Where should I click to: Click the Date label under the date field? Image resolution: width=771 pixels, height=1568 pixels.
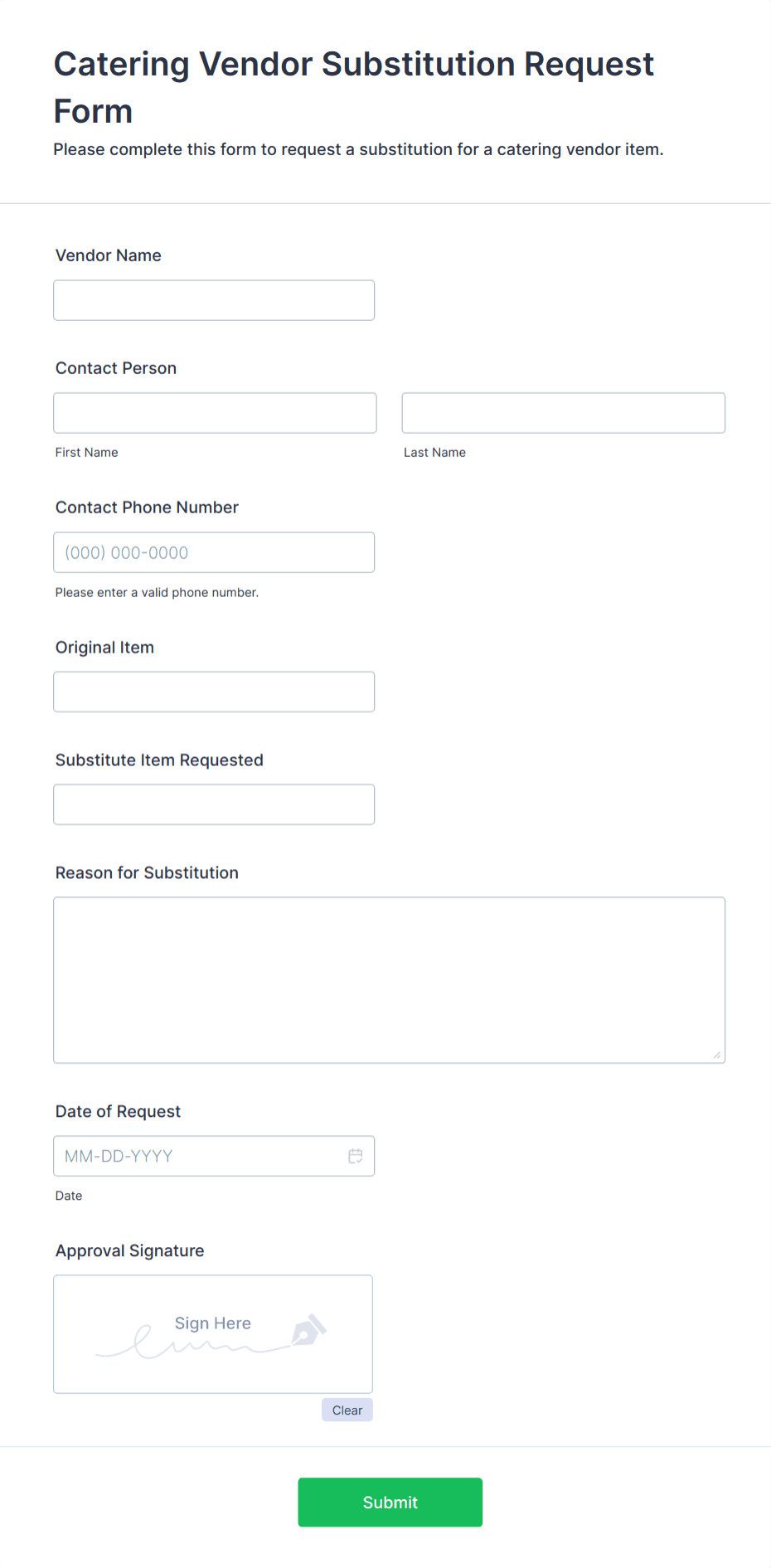(x=68, y=1195)
